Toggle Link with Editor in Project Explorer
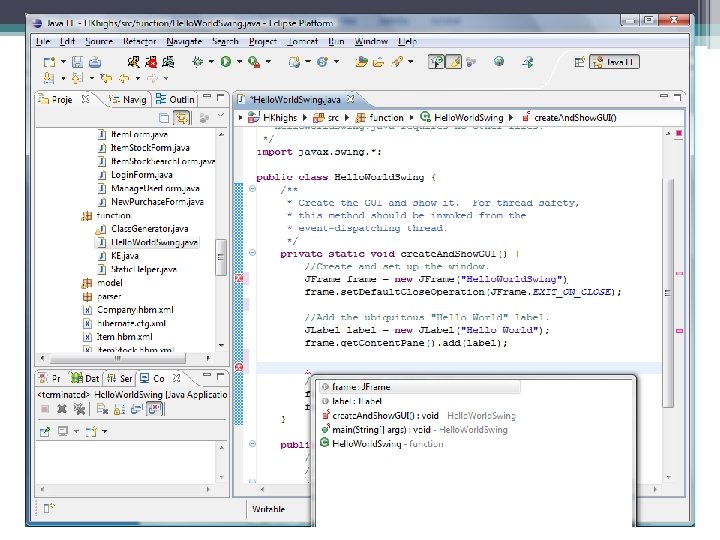This screenshot has height=540, width=720. point(181,118)
